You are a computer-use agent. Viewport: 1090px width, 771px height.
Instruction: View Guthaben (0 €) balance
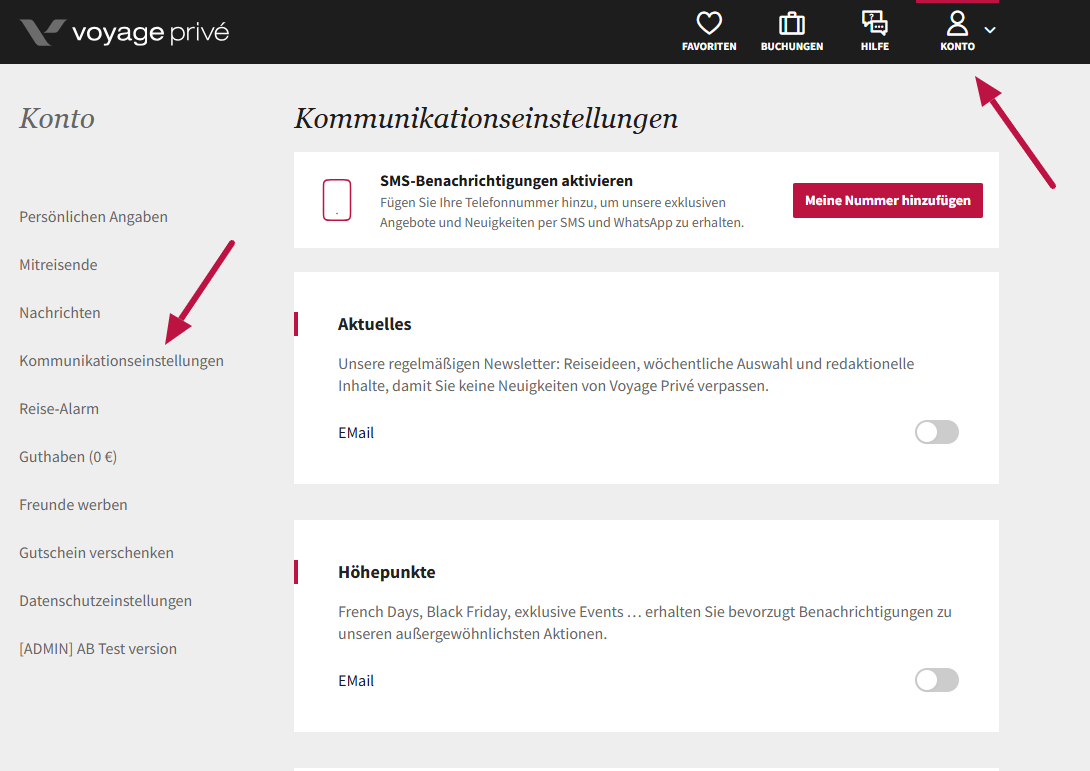tap(68, 457)
